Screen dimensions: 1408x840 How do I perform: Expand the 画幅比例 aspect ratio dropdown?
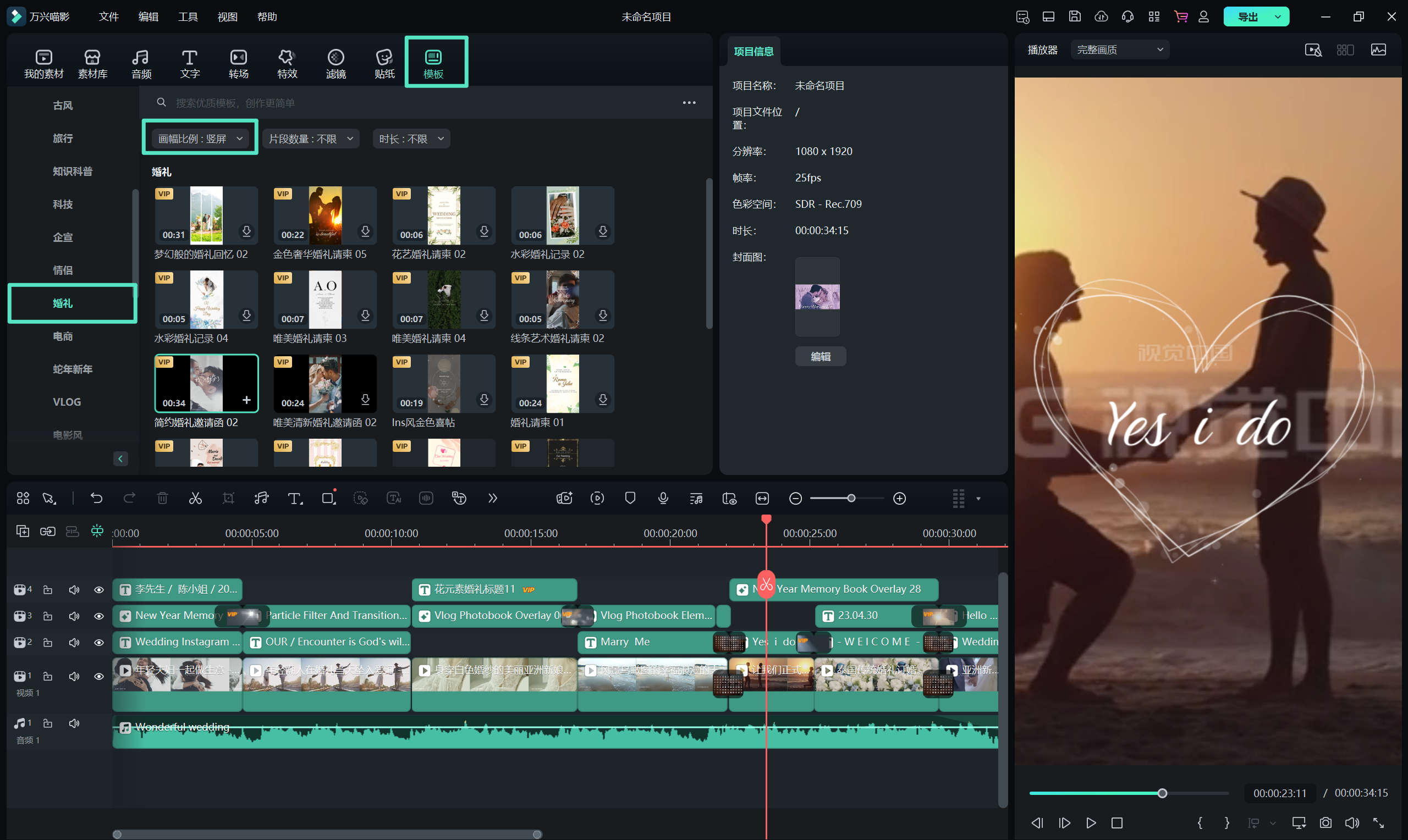point(200,139)
